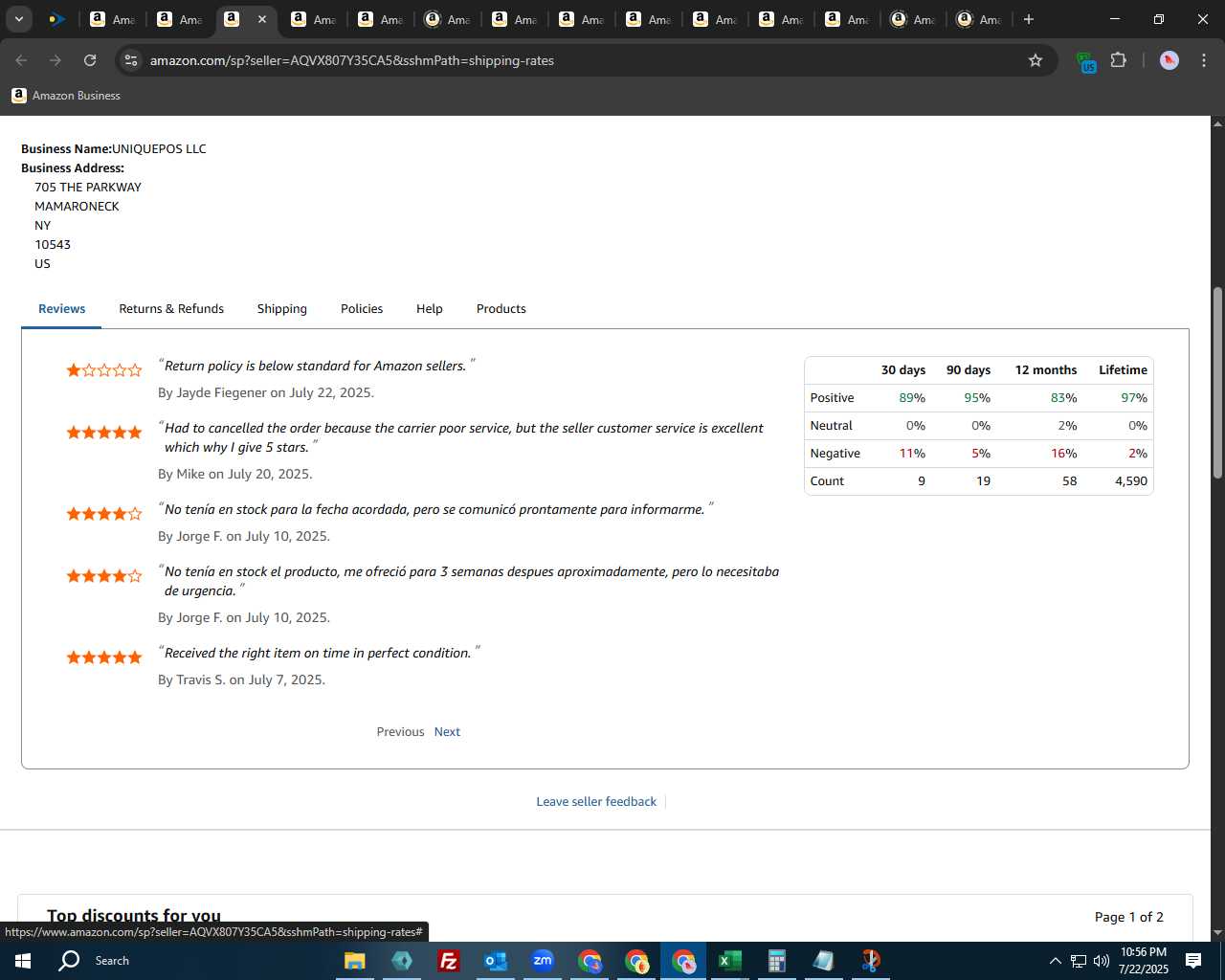Show hidden system tray icons
Screen dimensions: 1225x980
pos(1055,961)
